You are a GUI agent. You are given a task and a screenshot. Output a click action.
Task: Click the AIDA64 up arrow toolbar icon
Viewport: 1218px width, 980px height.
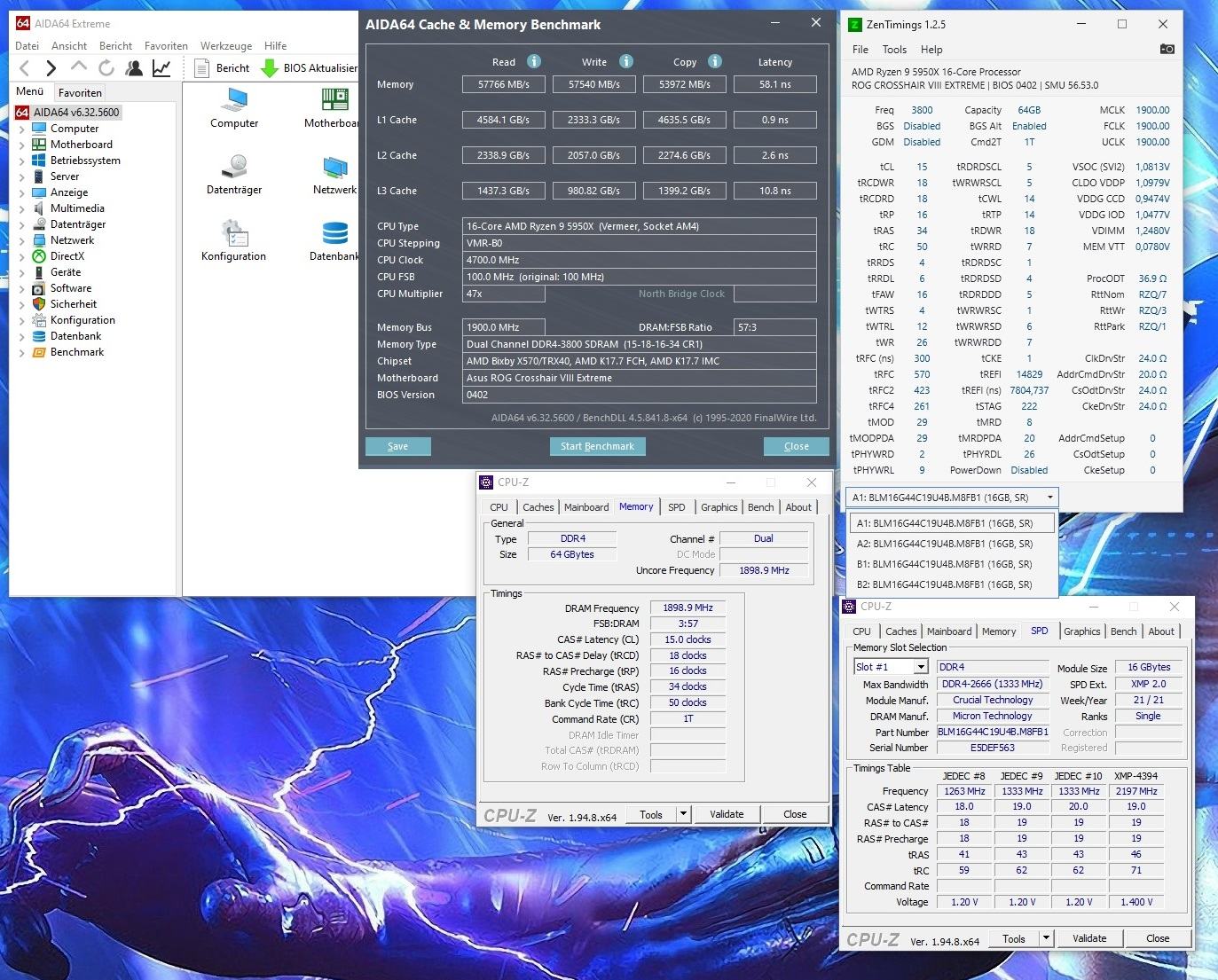coord(79,67)
